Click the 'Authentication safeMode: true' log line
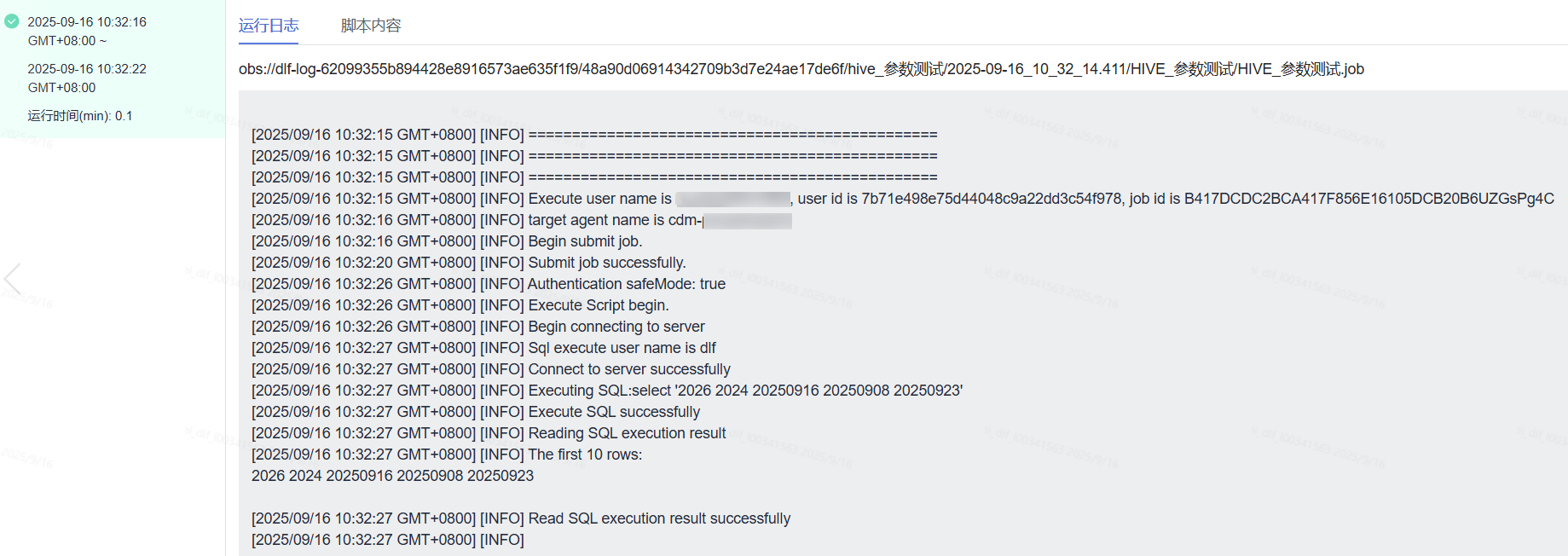1568x556 pixels. click(x=627, y=284)
